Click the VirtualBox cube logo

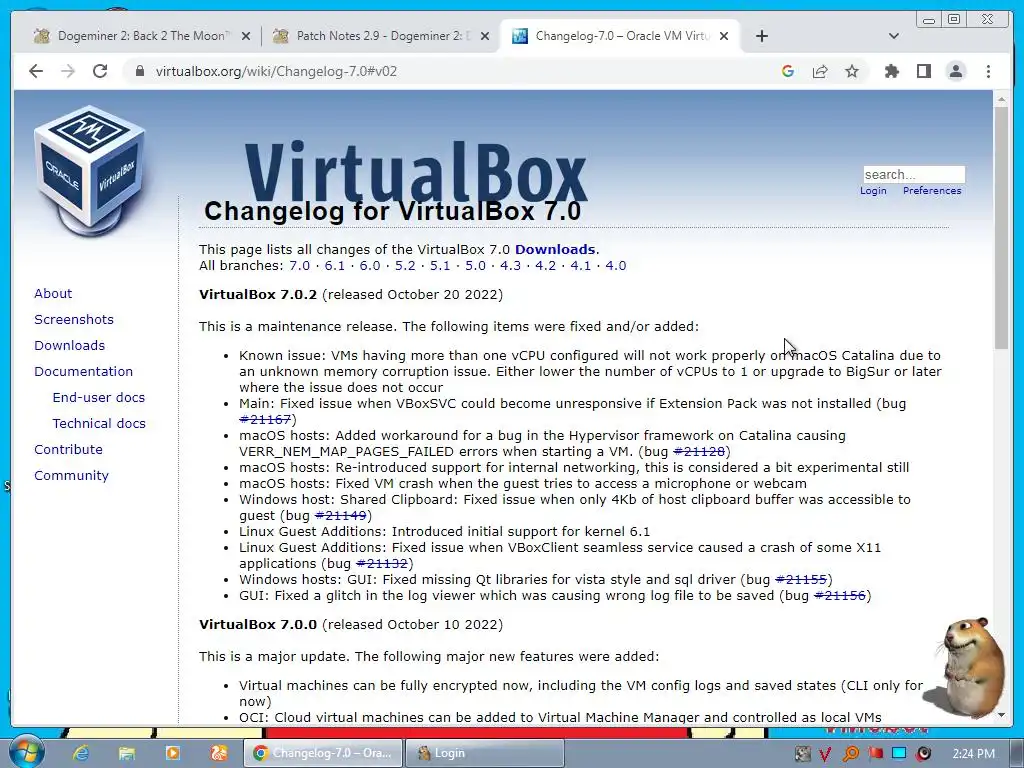click(x=89, y=169)
